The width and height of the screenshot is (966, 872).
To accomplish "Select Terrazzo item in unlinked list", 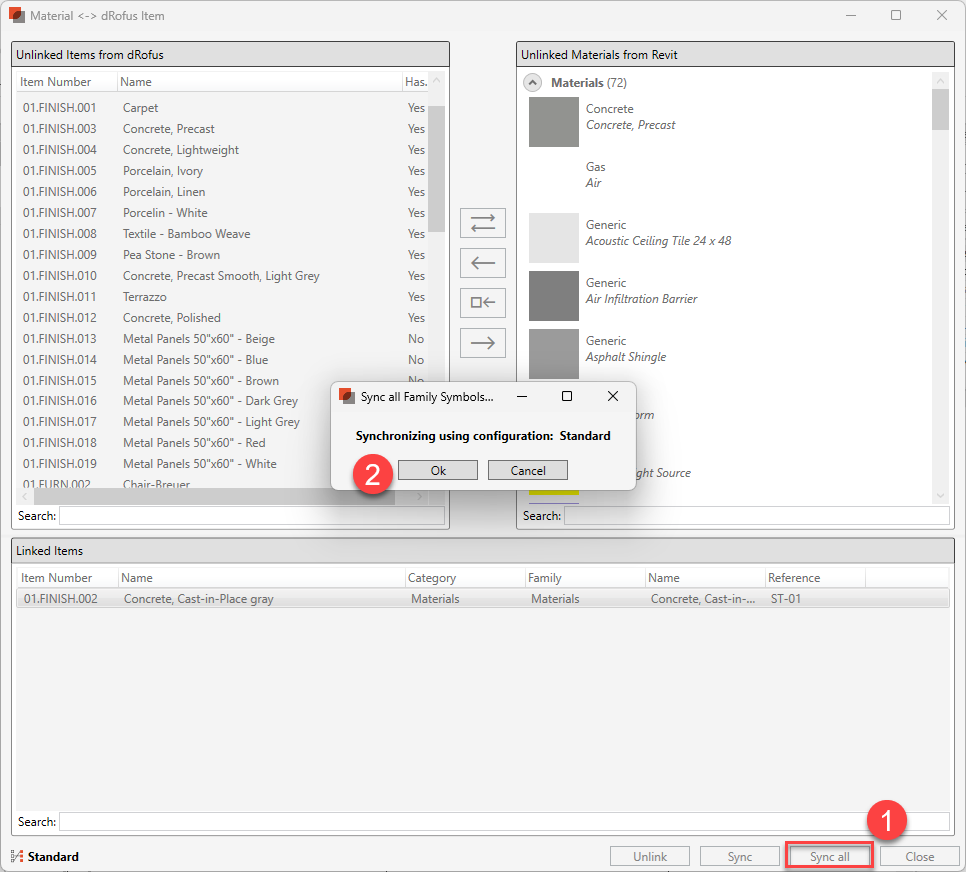I will 144,297.
